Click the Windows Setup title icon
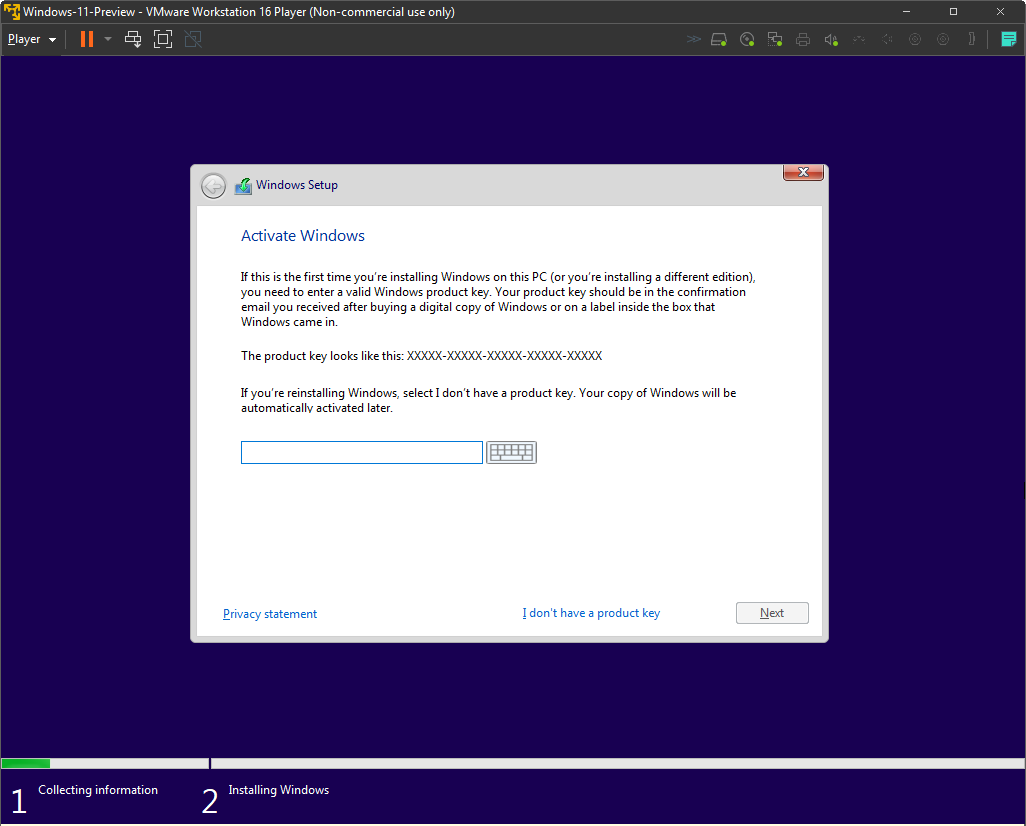This screenshot has width=1026, height=826. (243, 186)
